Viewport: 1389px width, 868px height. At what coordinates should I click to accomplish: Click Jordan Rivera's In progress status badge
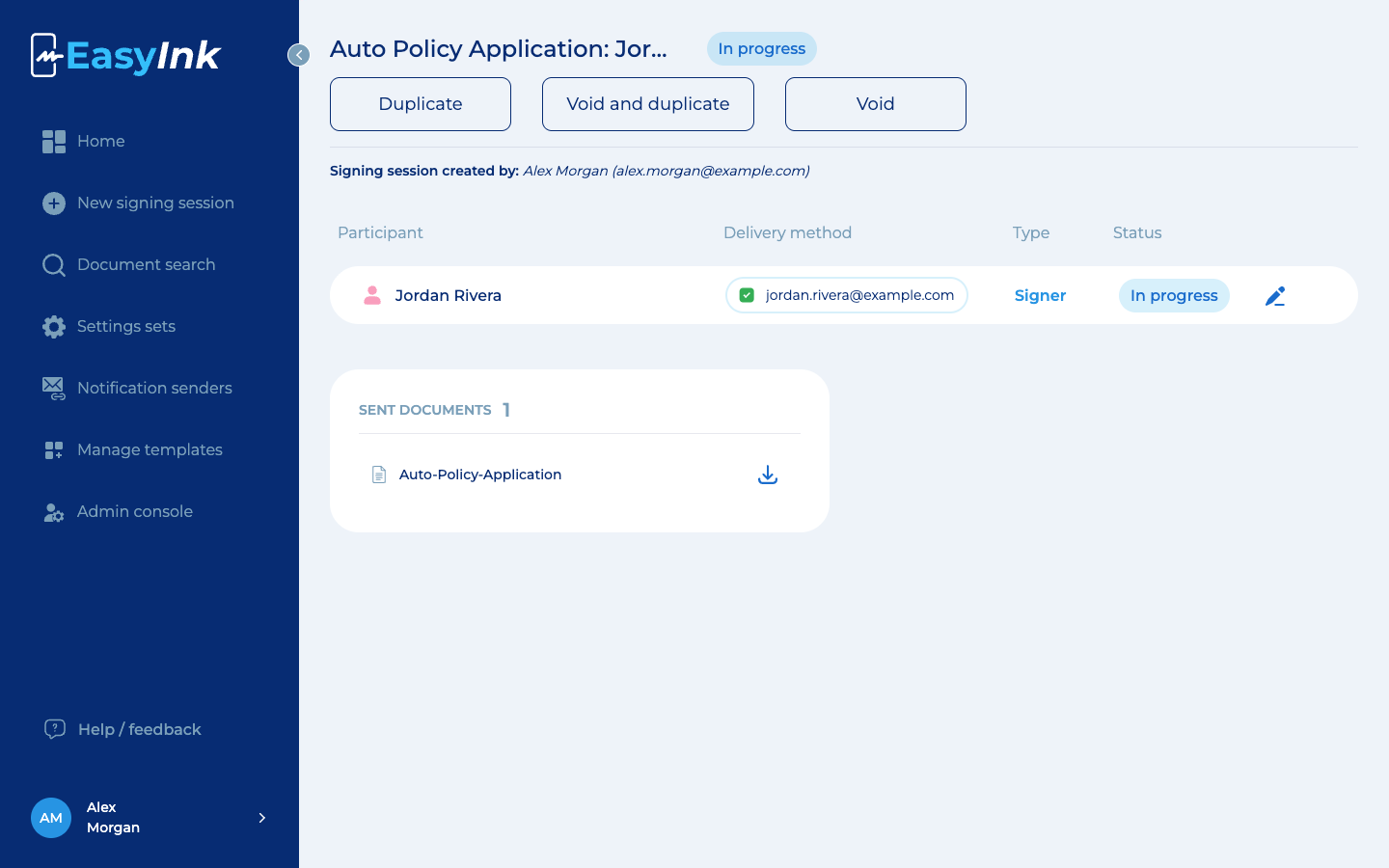click(1174, 296)
